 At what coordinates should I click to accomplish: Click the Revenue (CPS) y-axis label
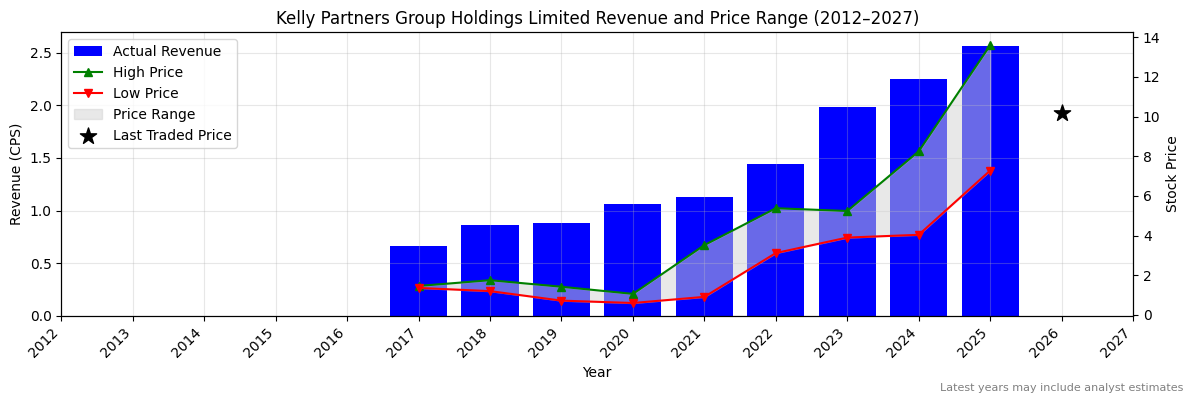[x=15, y=174]
